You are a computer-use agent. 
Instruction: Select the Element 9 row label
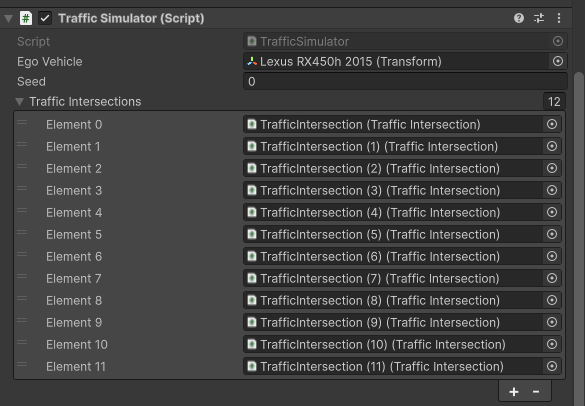74,322
